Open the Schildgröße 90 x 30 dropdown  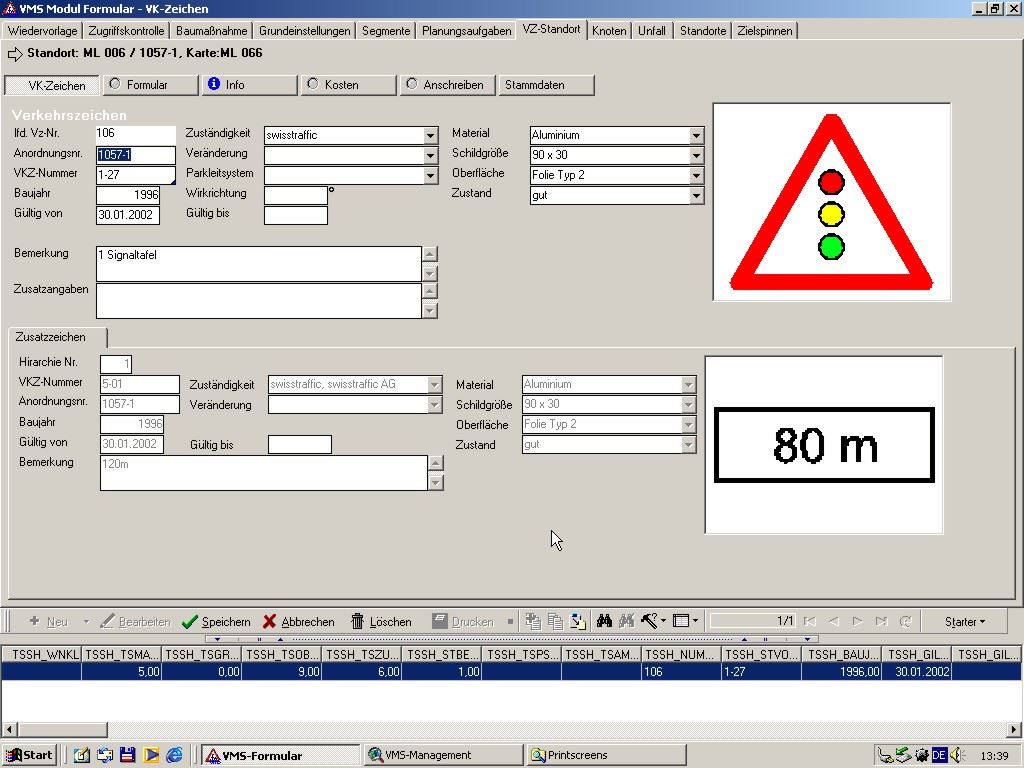tap(696, 155)
